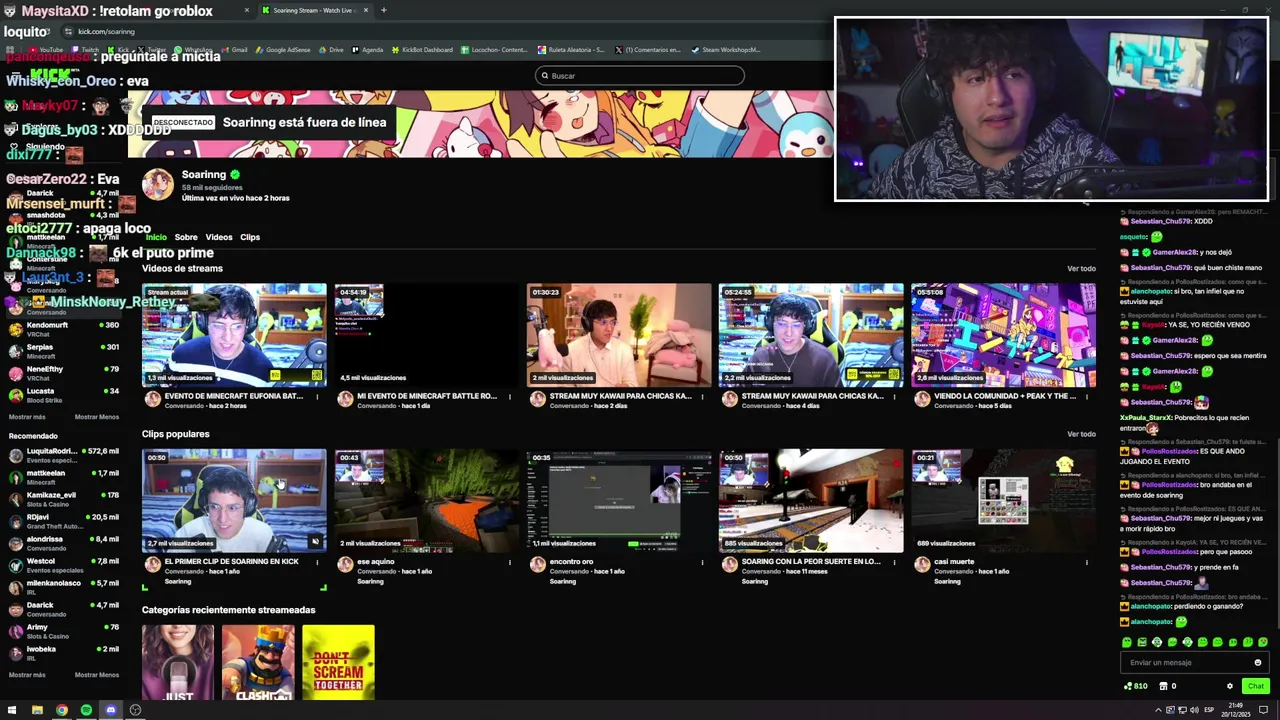Viewport: 1280px width, 720px height.
Task: Open Spotify from the taskbar
Action: (x=86, y=710)
